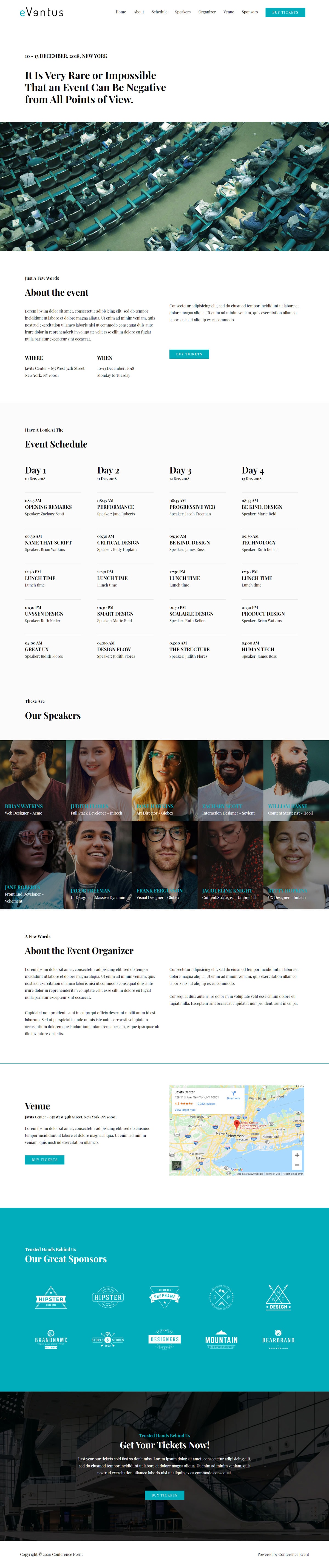
Task: Open the 12,342 reviews link
Action: coord(205,1104)
